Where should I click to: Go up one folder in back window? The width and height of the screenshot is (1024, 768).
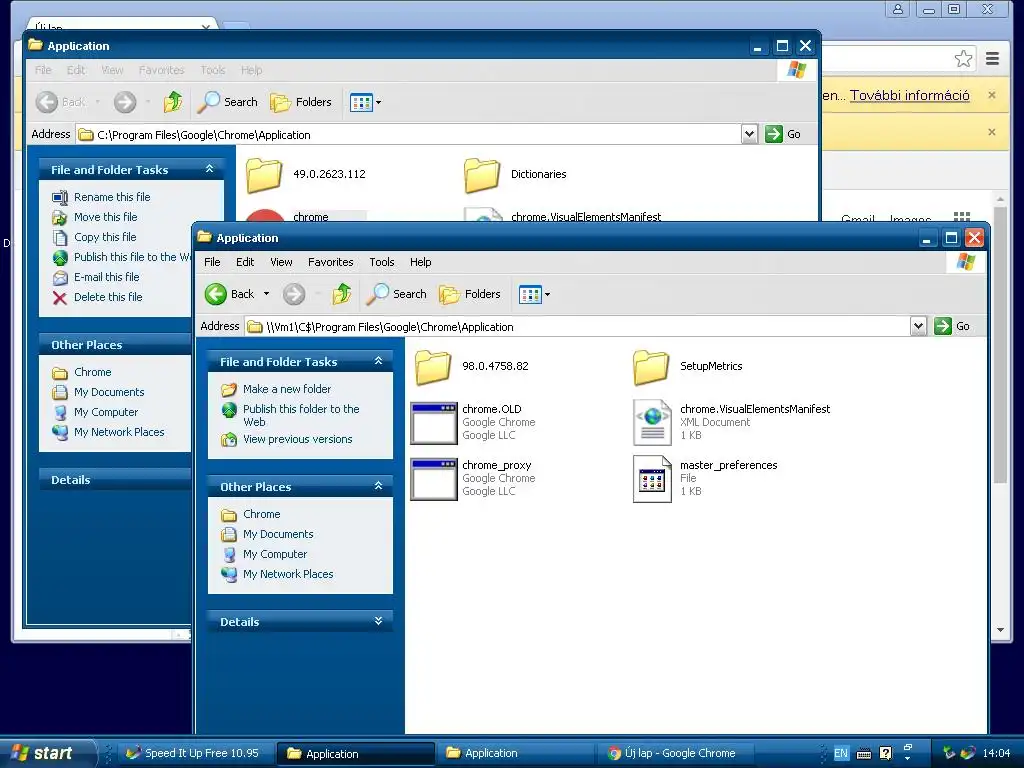click(x=172, y=102)
